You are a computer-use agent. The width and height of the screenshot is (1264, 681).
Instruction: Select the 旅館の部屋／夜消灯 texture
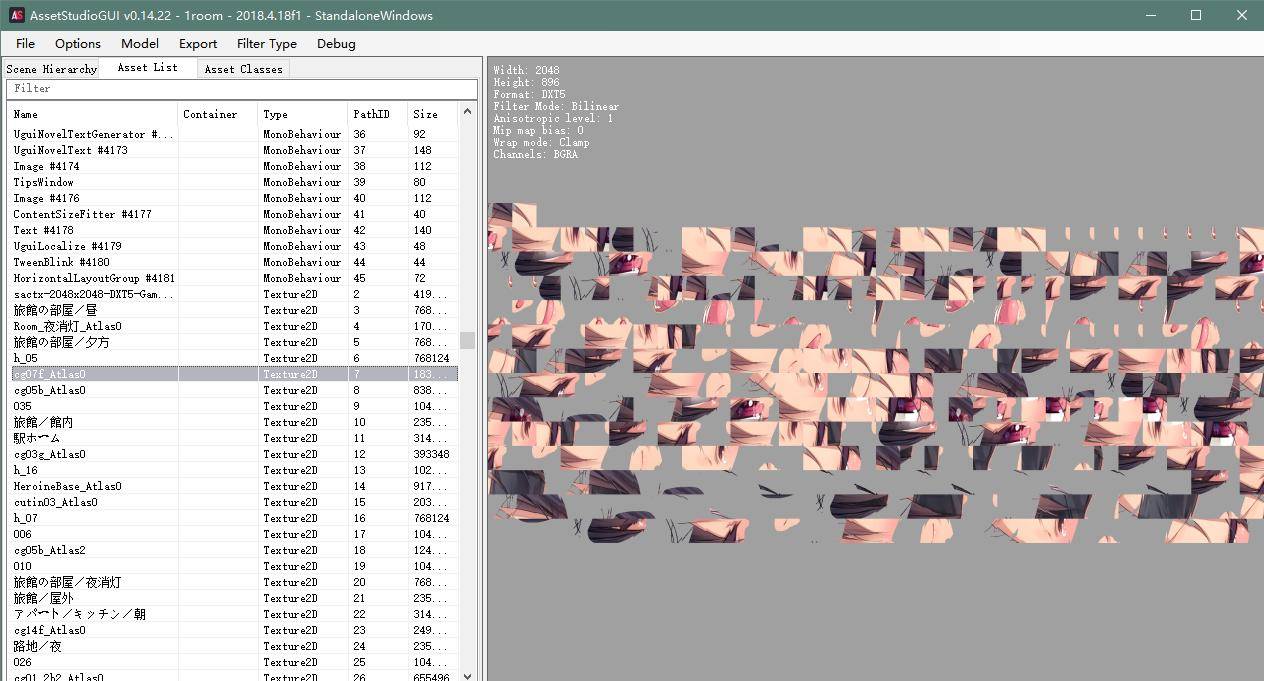point(233,582)
